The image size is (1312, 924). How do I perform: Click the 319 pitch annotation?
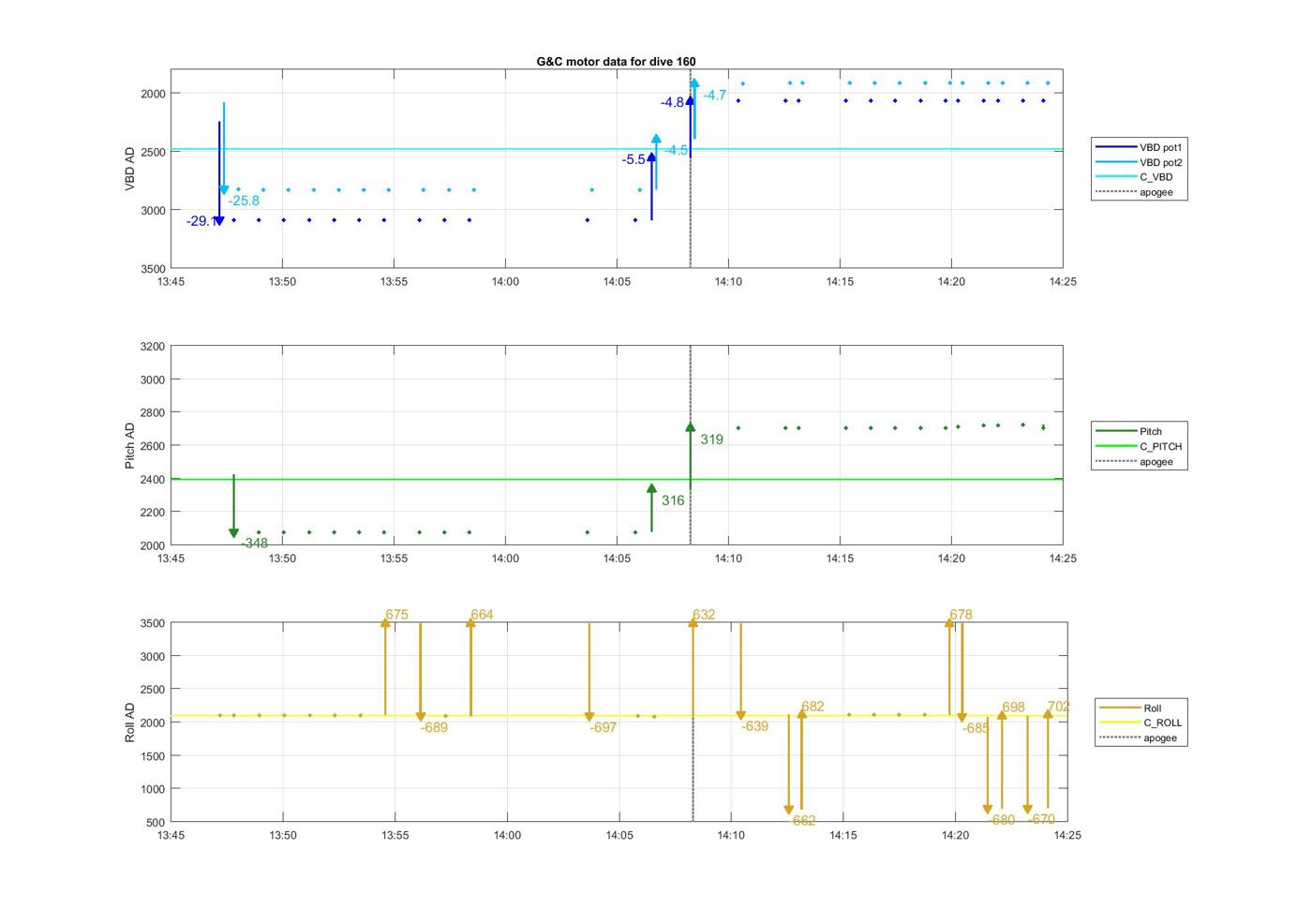pos(711,440)
